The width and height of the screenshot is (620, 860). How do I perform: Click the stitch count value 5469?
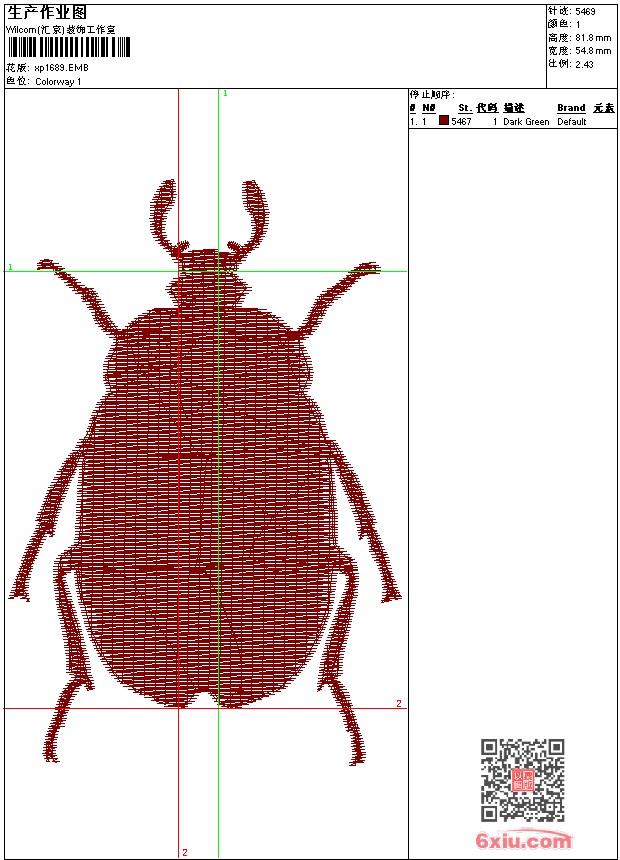coord(586,12)
